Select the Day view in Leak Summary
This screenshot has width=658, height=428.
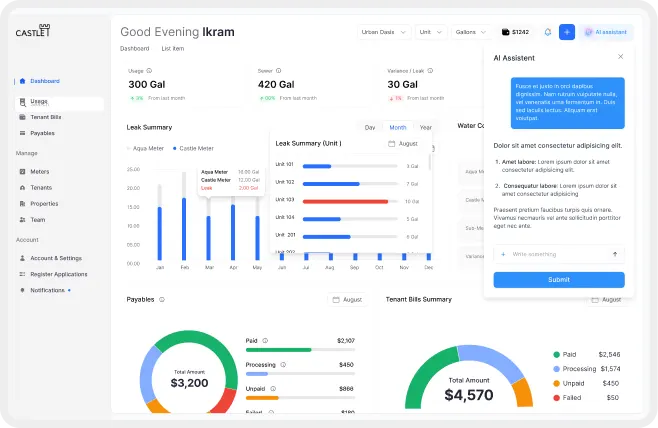pos(370,128)
